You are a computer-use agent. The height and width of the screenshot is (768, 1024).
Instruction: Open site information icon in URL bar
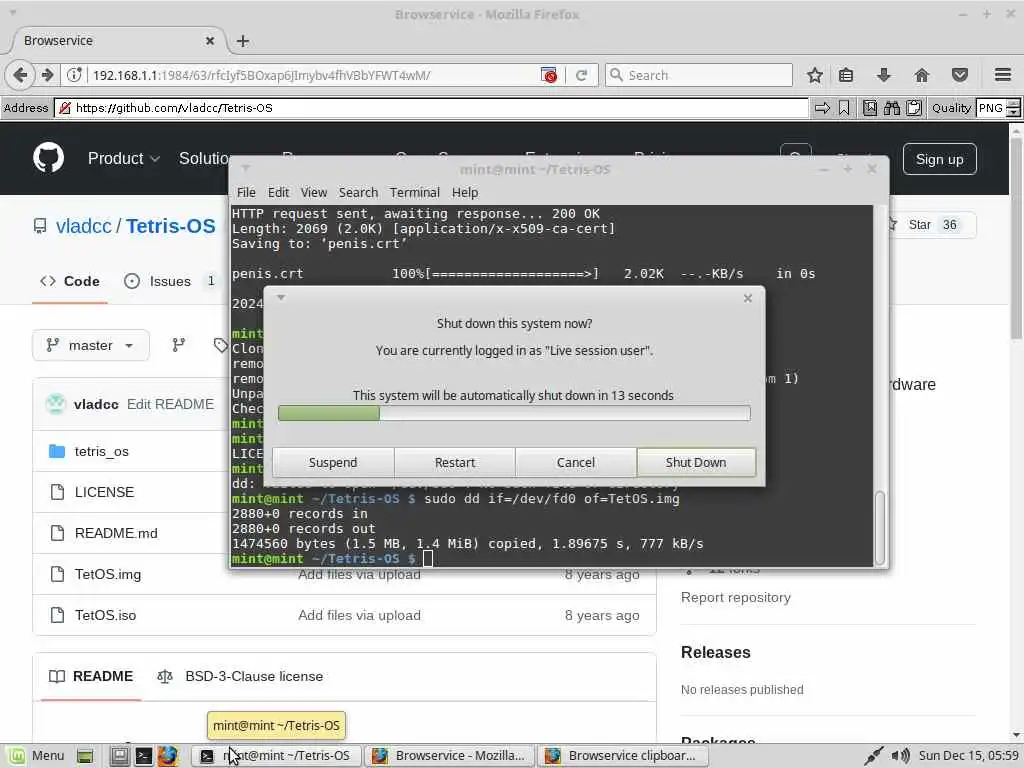(x=74, y=75)
